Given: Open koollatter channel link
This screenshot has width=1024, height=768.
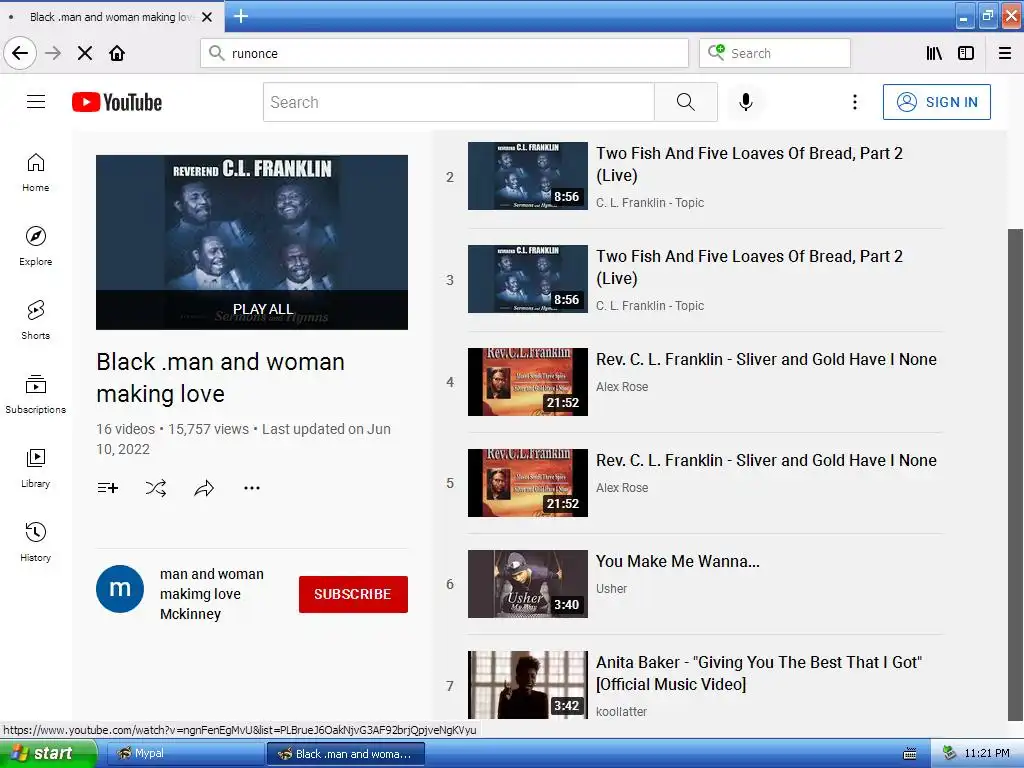Looking at the screenshot, I should pos(621,712).
